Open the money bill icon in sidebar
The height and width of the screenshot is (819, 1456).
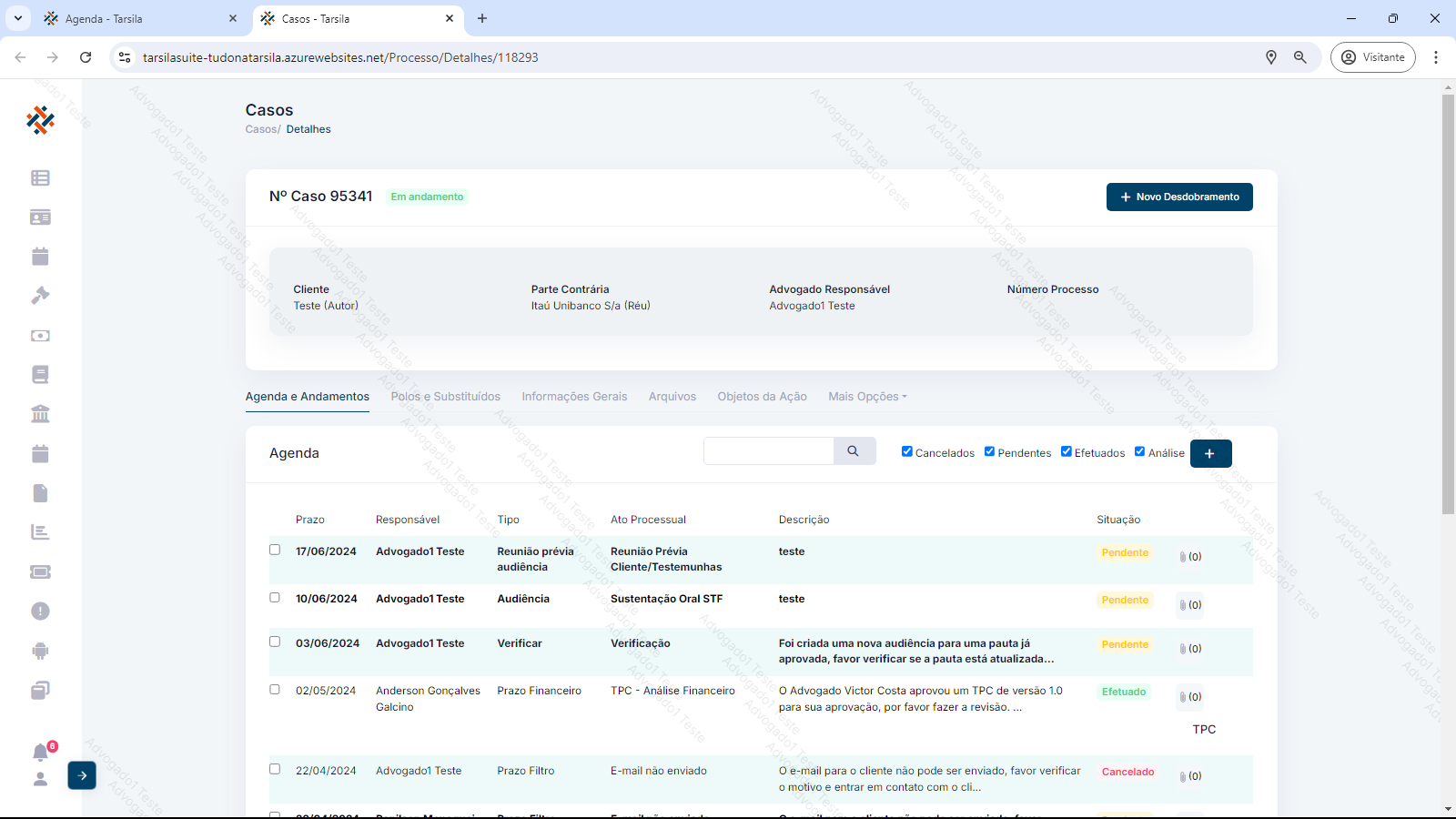(40, 336)
